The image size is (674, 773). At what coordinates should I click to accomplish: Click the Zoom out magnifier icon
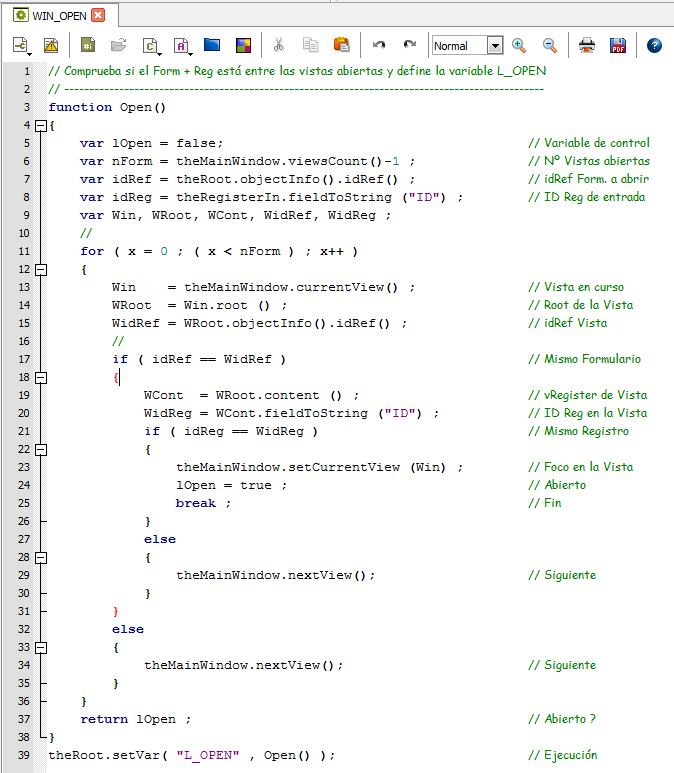tap(550, 45)
